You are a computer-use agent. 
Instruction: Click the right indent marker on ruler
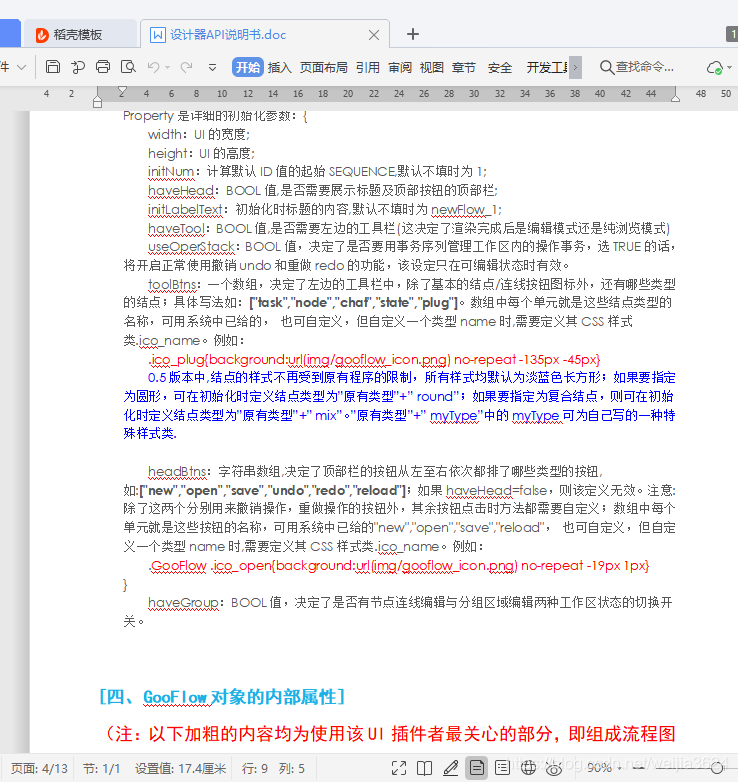tap(675, 98)
